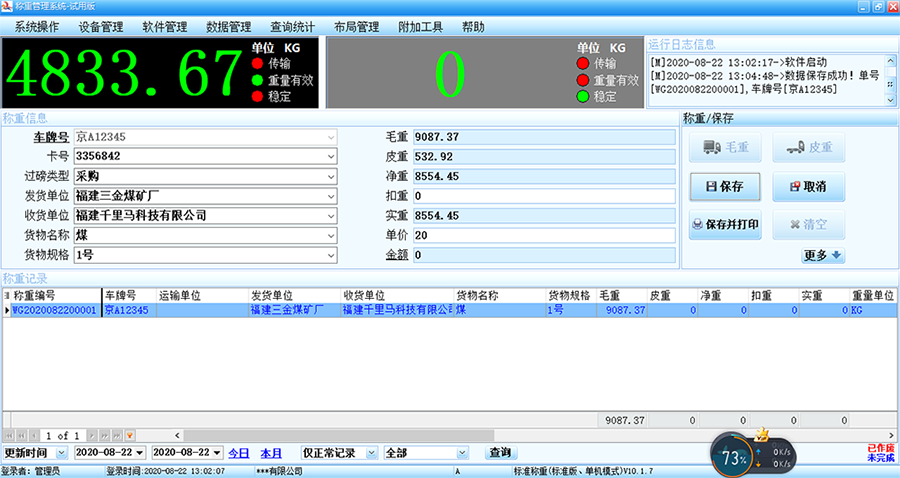Click the application icon in title bar
Screen dimensions: 900x478
(x=6, y=6)
